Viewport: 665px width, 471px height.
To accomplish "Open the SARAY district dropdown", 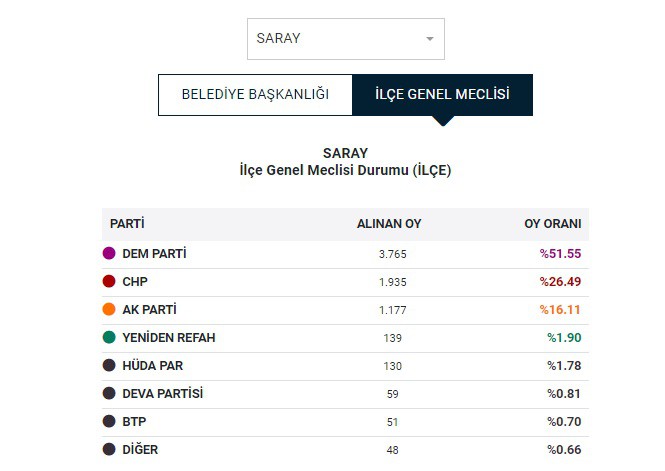I will tap(346, 39).
